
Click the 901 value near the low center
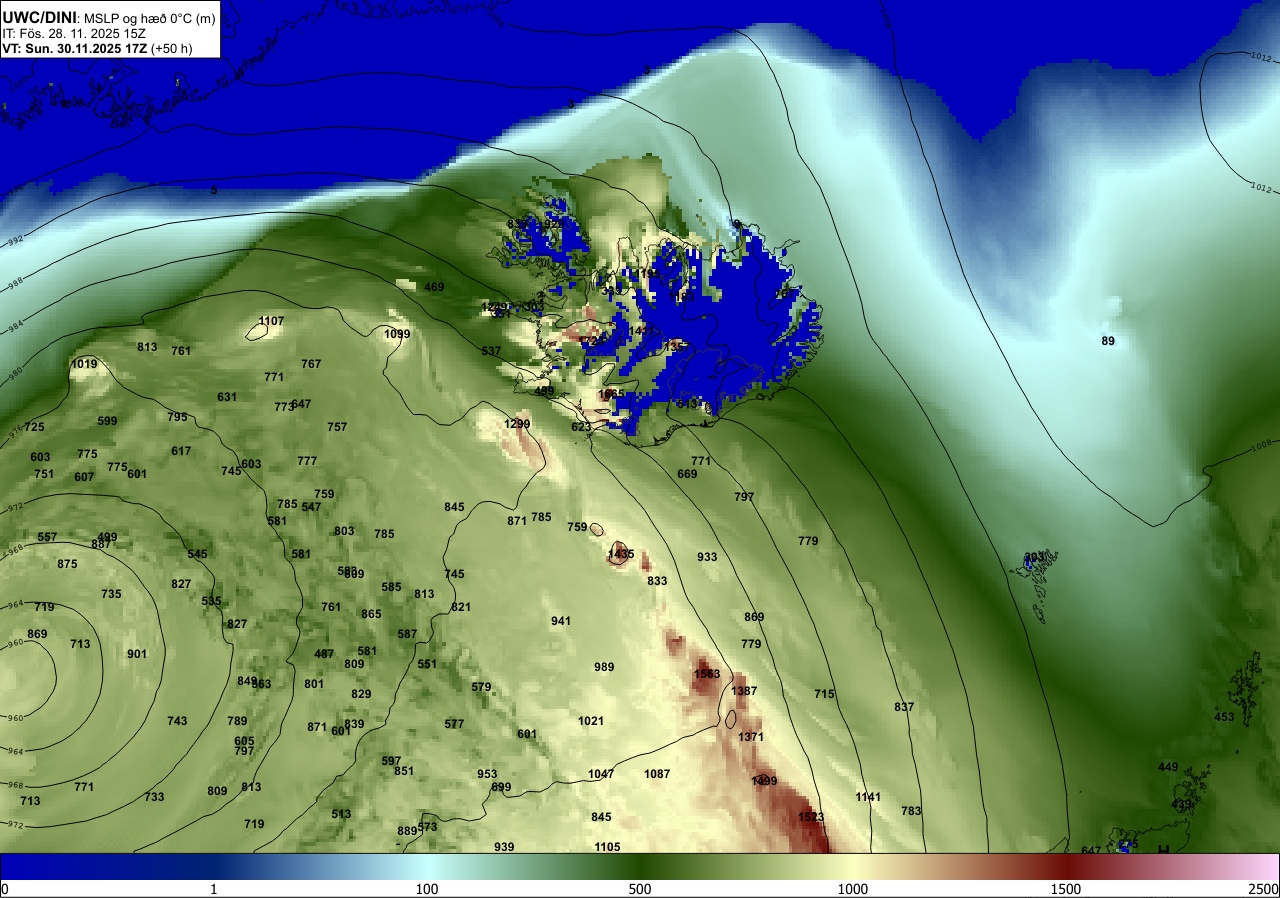pos(137,654)
